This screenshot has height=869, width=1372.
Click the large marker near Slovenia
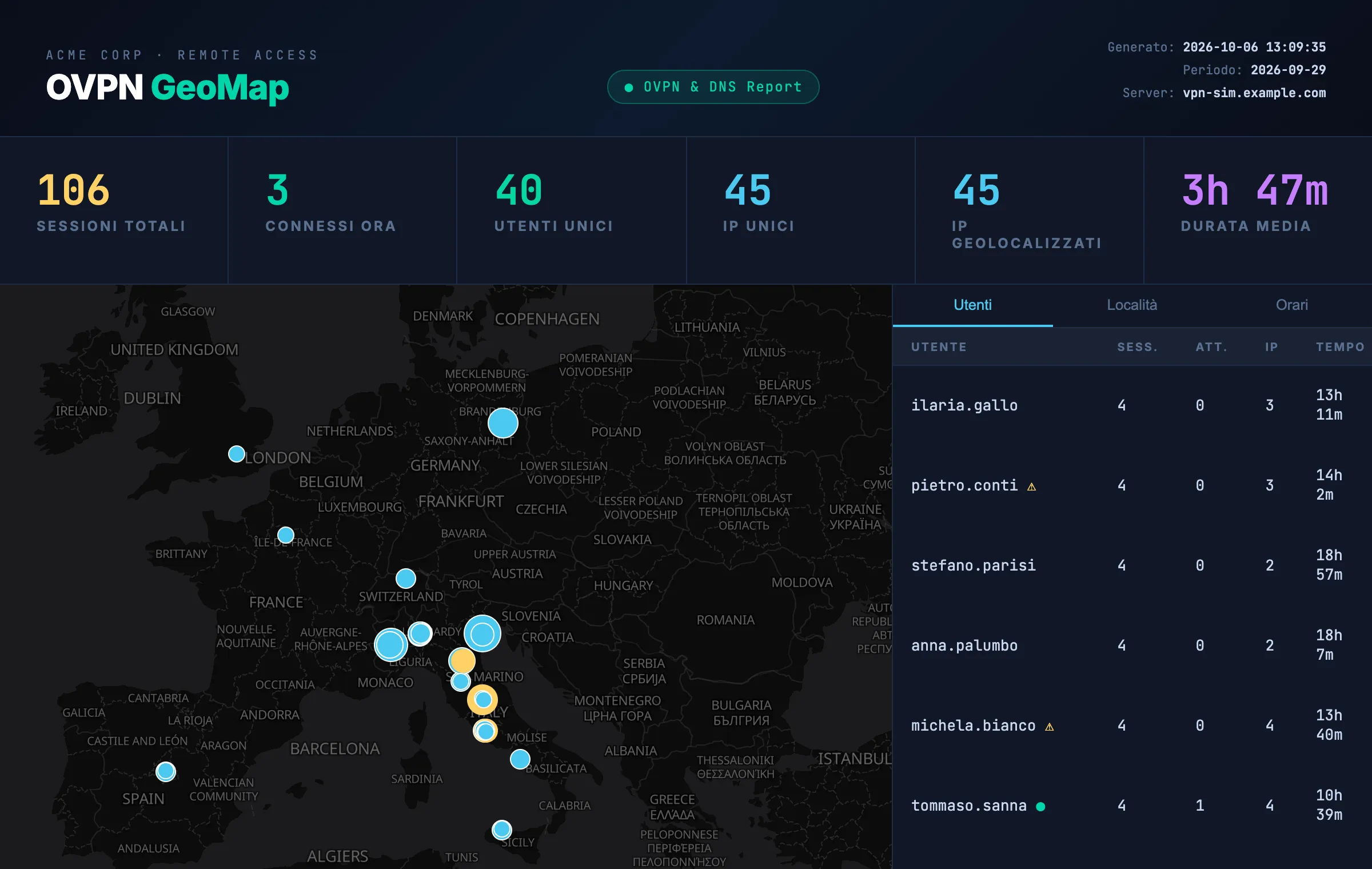point(482,633)
